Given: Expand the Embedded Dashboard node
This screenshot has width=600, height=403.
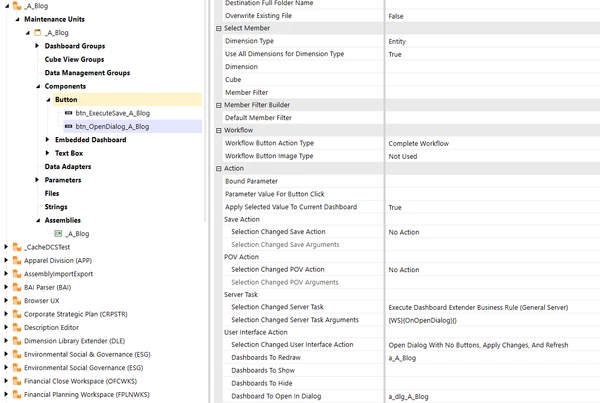Looking at the screenshot, I should pos(47,140).
